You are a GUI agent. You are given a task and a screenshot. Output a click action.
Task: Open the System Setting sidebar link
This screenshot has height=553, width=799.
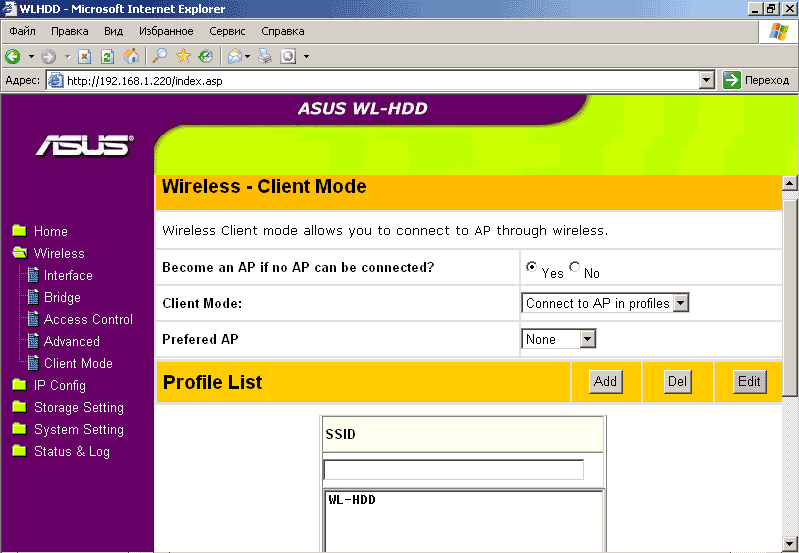[x=79, y=430]
